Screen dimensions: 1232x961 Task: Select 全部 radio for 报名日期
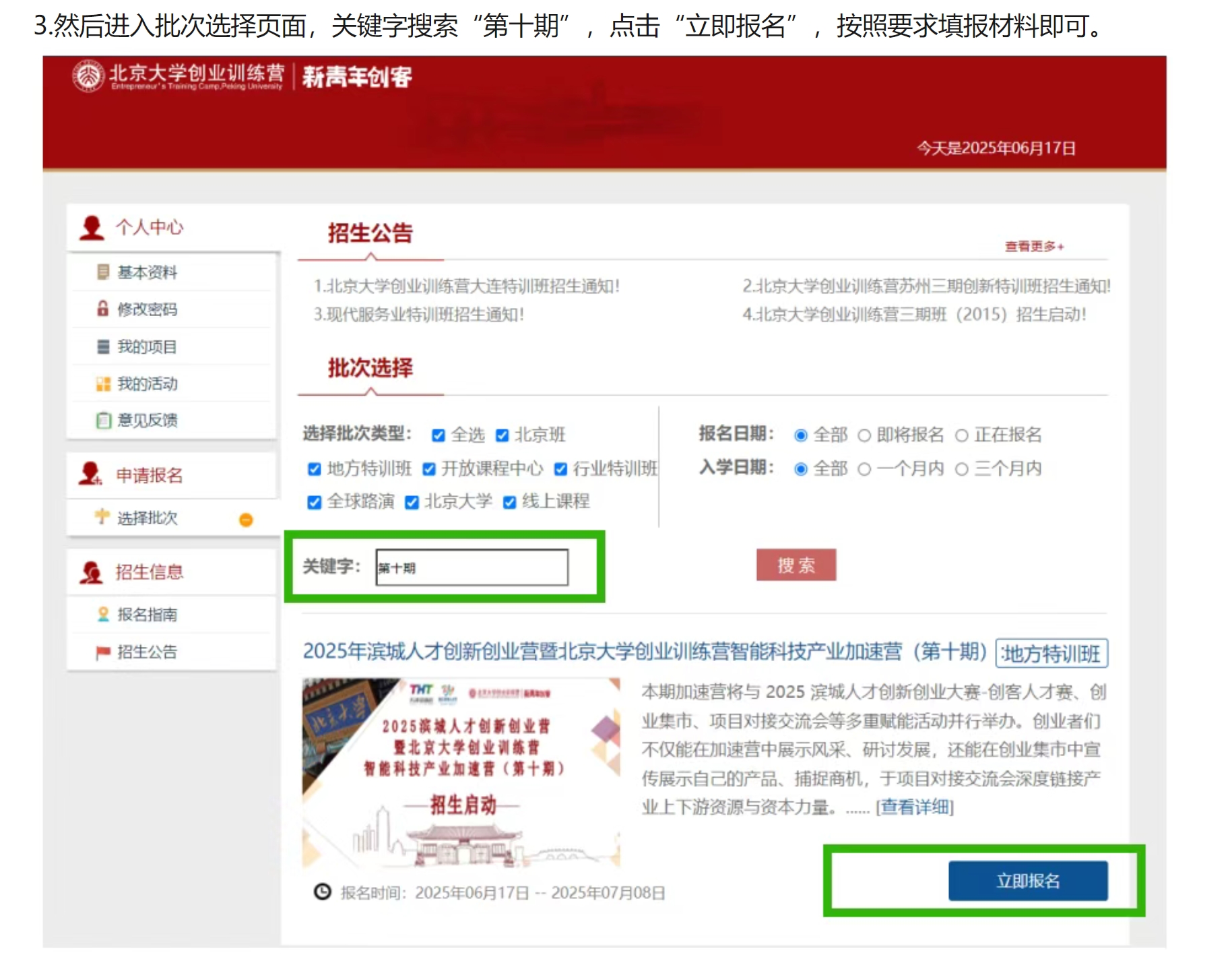[801, 435]
